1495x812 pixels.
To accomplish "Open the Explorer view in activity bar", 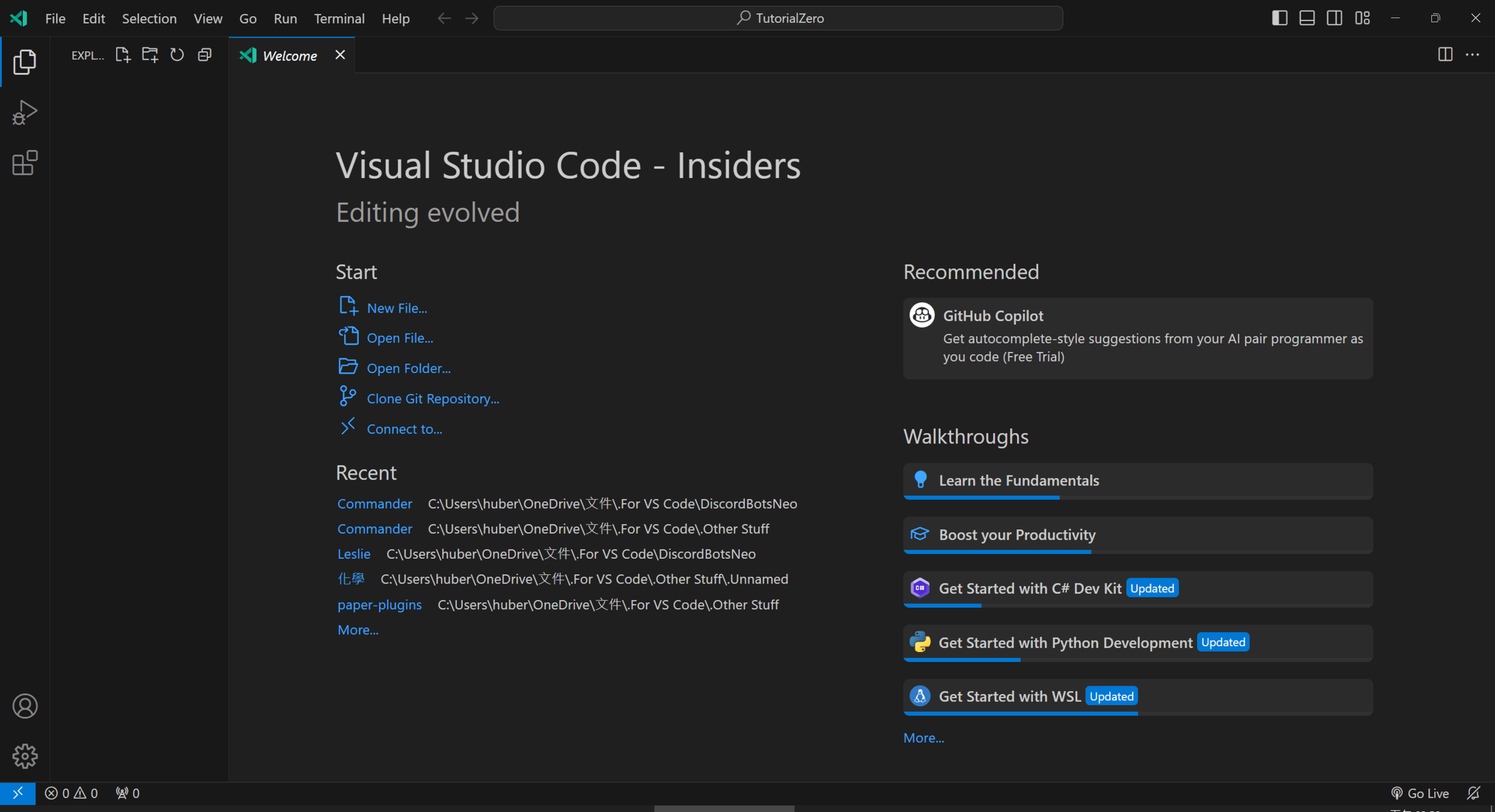I will (x=24, y=62).
